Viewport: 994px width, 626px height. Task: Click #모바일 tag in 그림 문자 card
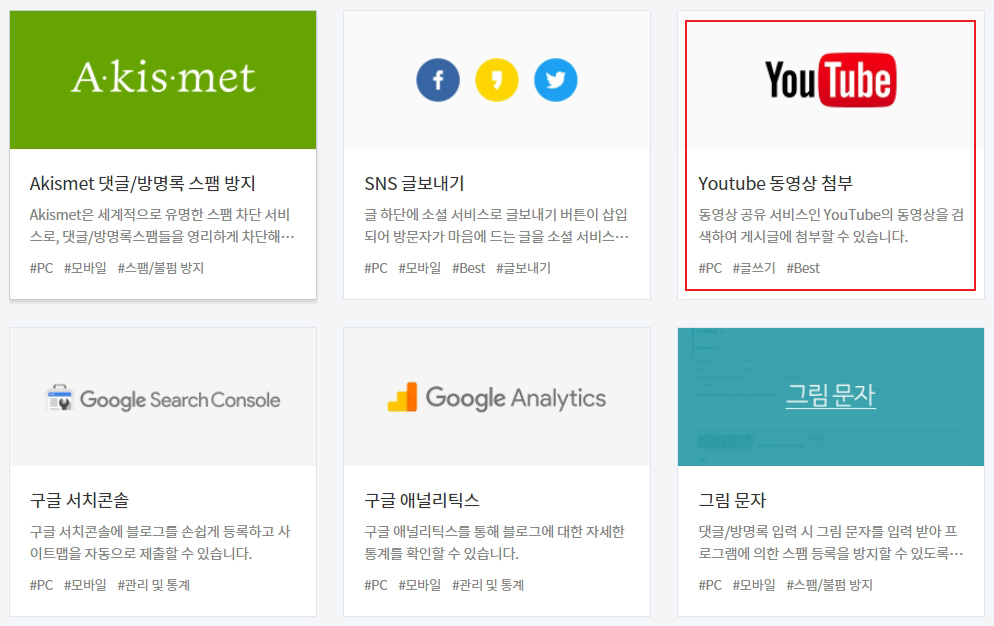[x=754, y=585]
